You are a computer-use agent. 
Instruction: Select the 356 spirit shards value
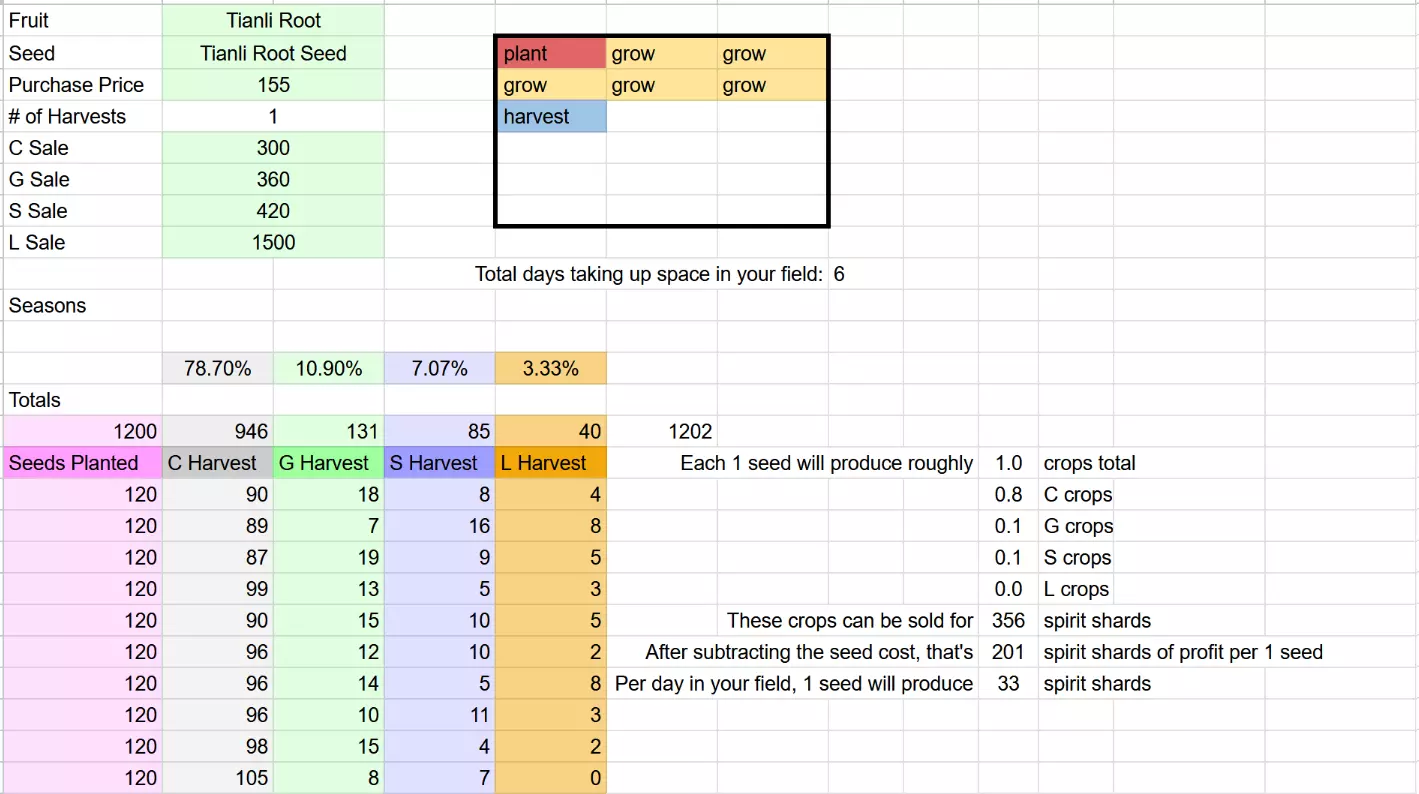(1008, 621)
